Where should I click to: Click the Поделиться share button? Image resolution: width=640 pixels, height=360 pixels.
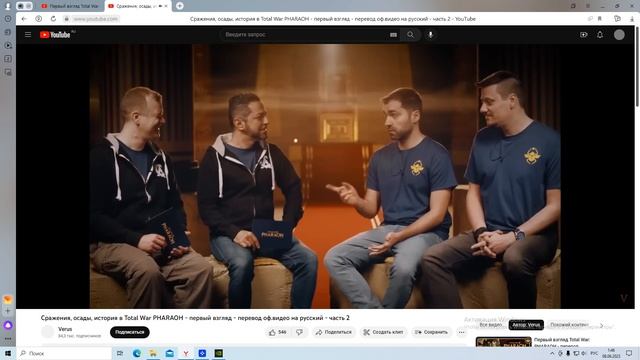(333, 332)
